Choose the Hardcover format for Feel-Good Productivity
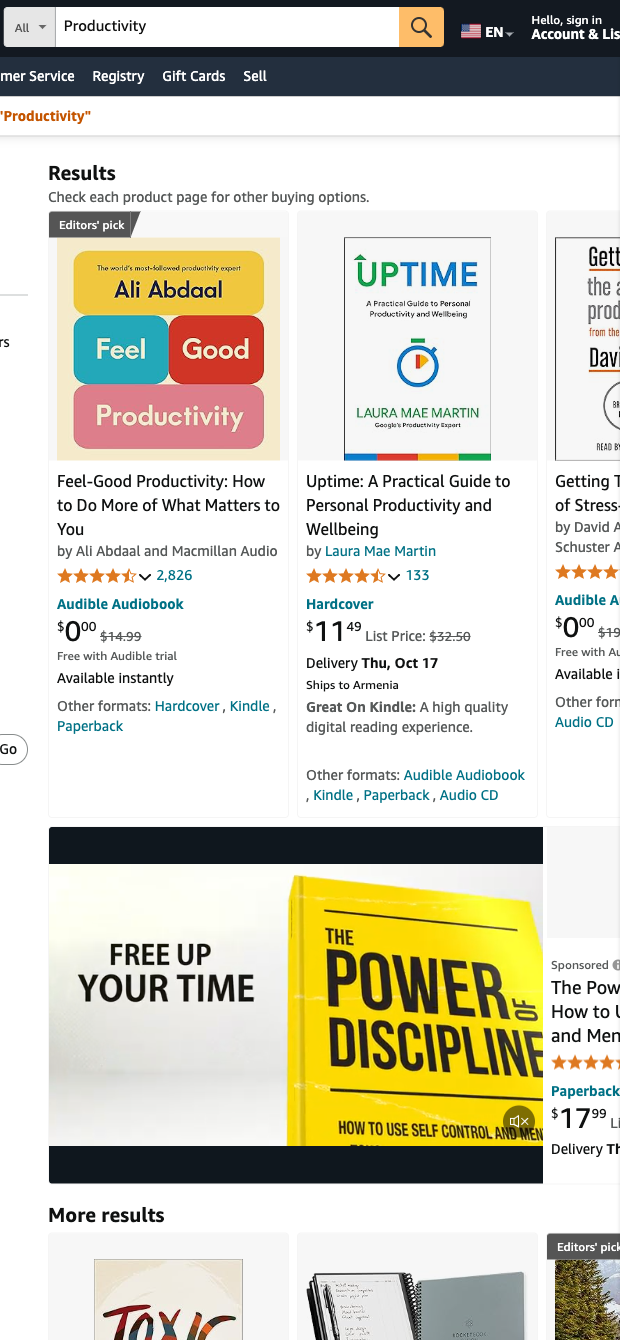This screenshot has height=1340, width=620. (187, 706)
